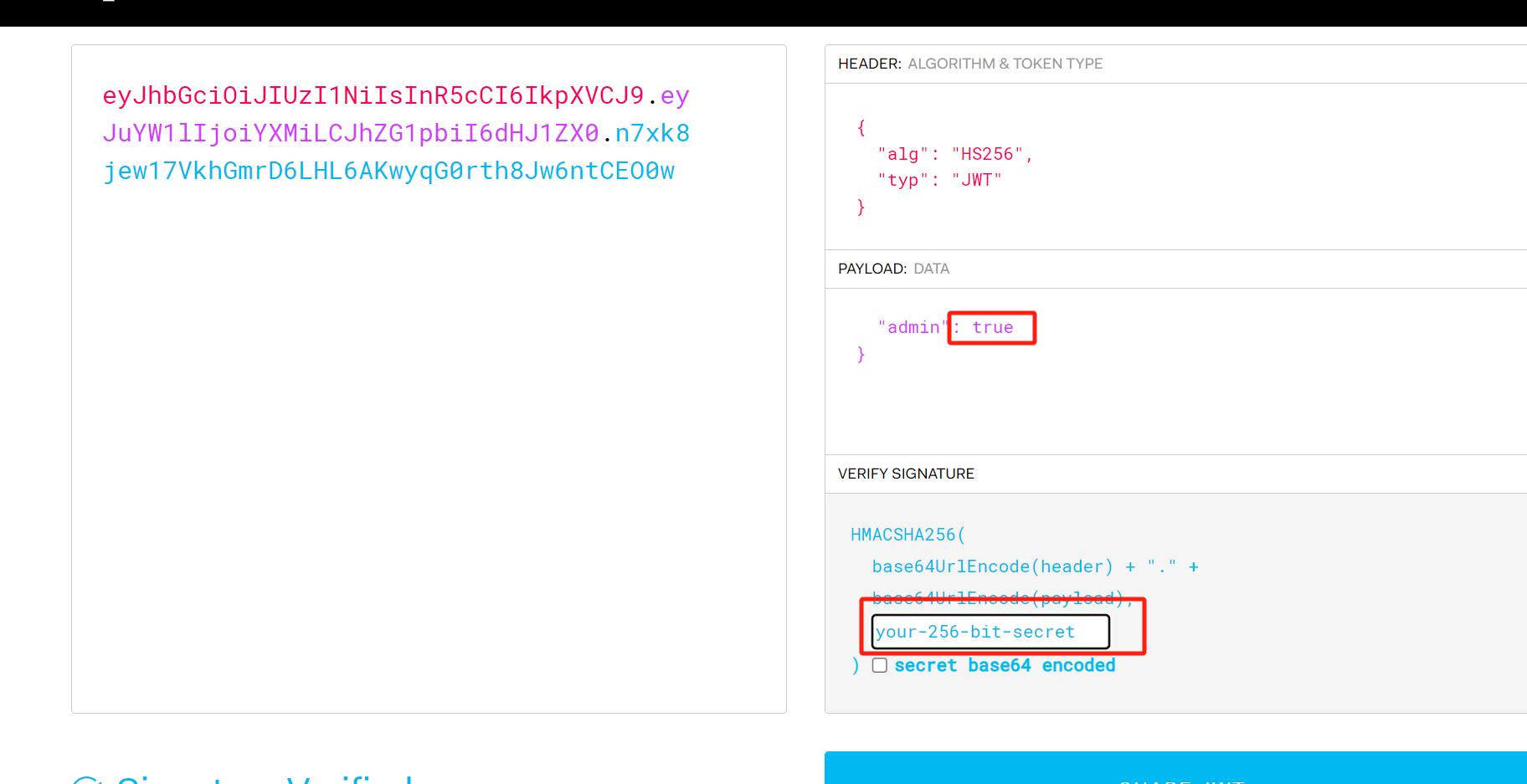Click the 'secret base64 encoded' label text
Screen dimensions: 1527x784
point(1005,665)
